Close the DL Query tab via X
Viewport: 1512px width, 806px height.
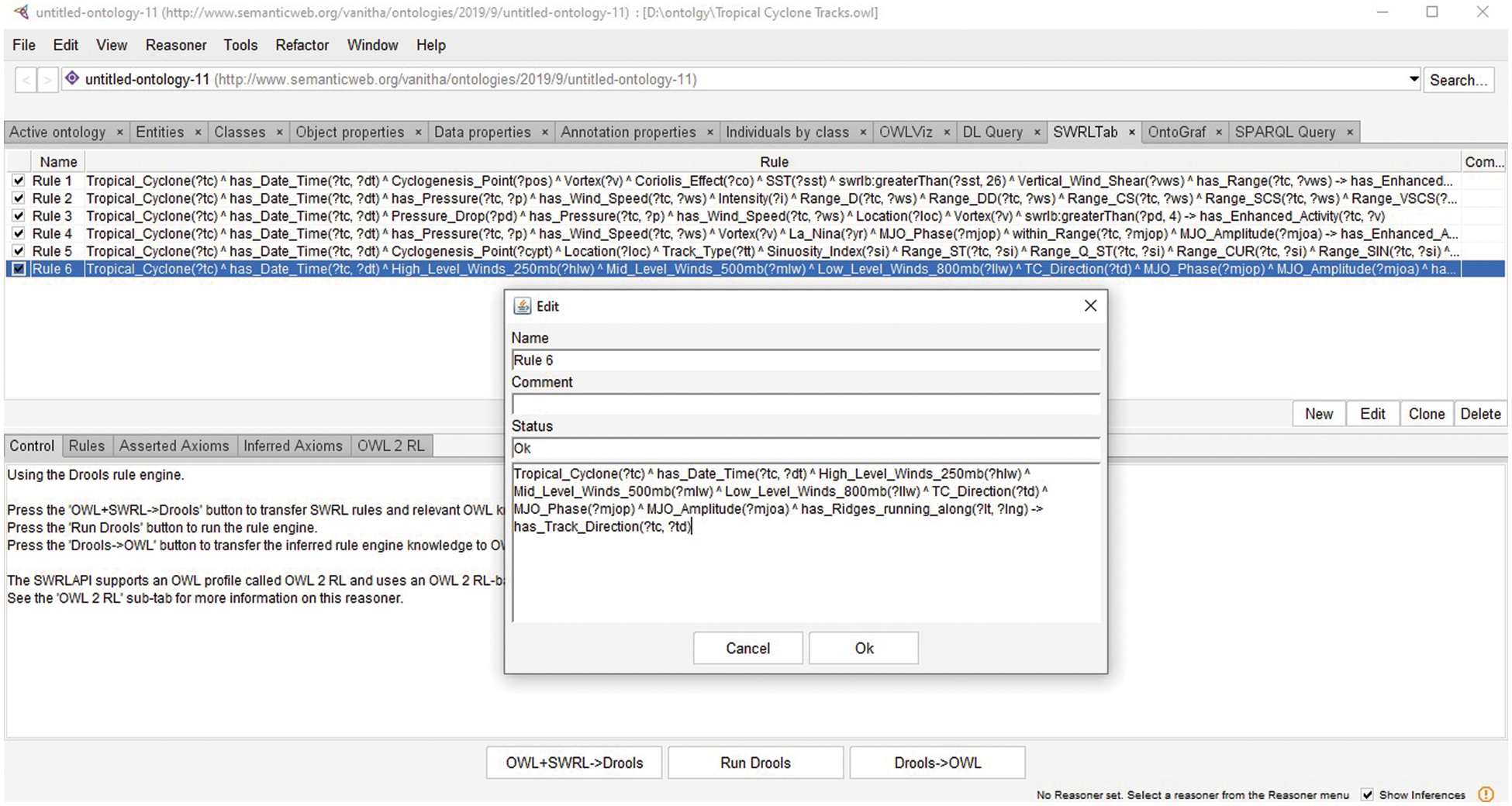(1037, 133)
